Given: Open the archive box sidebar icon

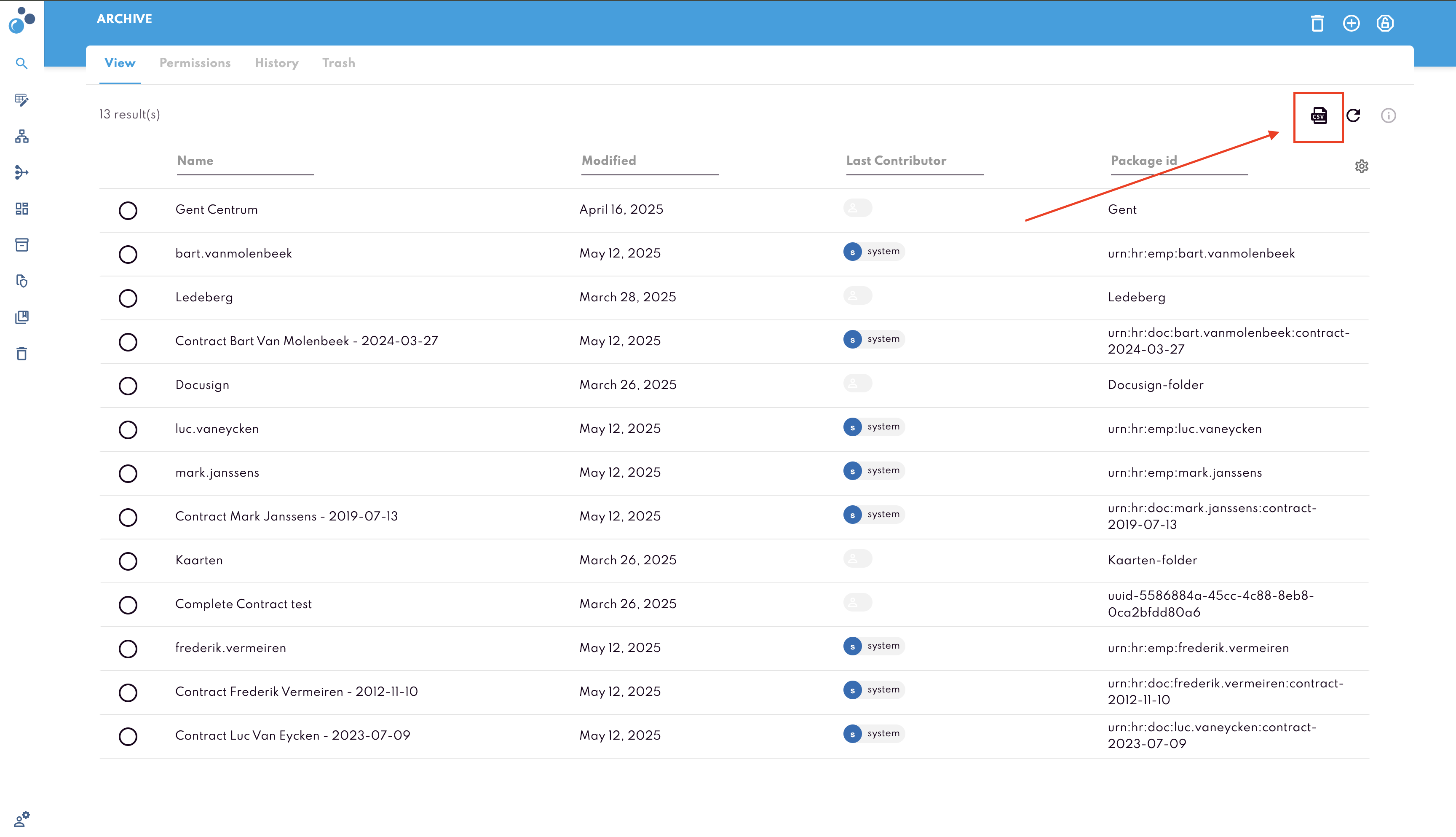Looking at the screenshot, I should pos(21,244).
